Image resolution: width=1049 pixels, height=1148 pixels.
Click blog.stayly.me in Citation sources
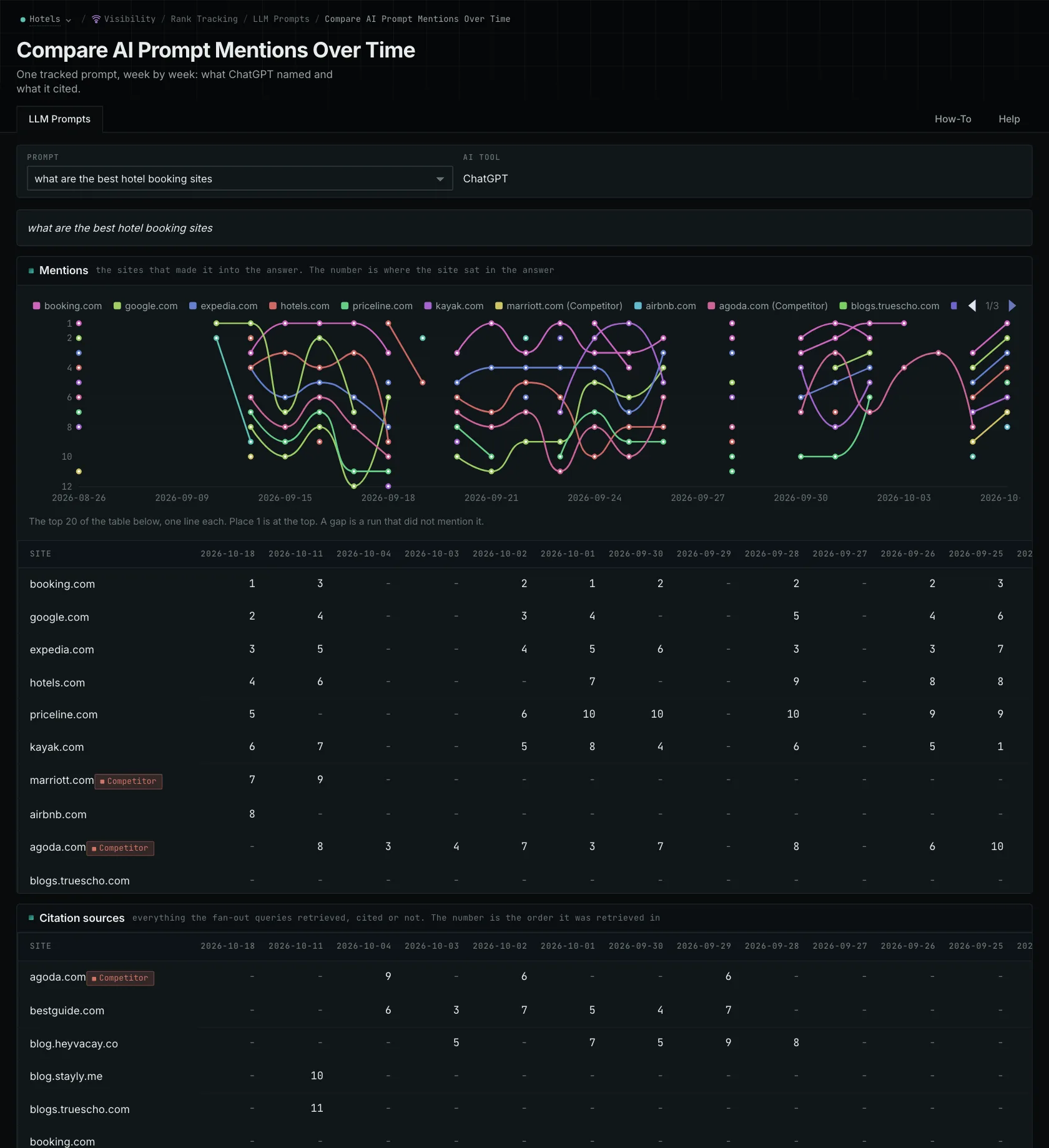tap(66, 1076)
